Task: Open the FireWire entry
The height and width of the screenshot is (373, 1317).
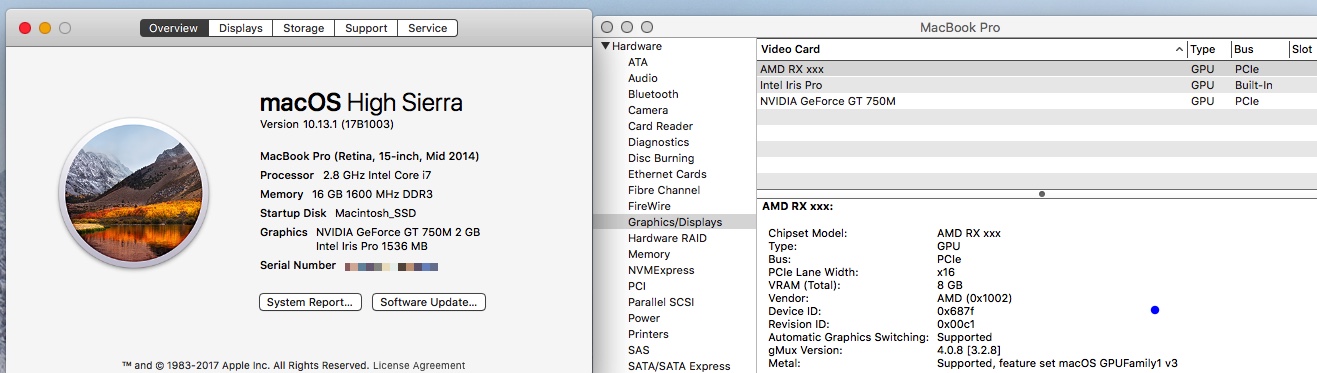Action: pos(648,206)
